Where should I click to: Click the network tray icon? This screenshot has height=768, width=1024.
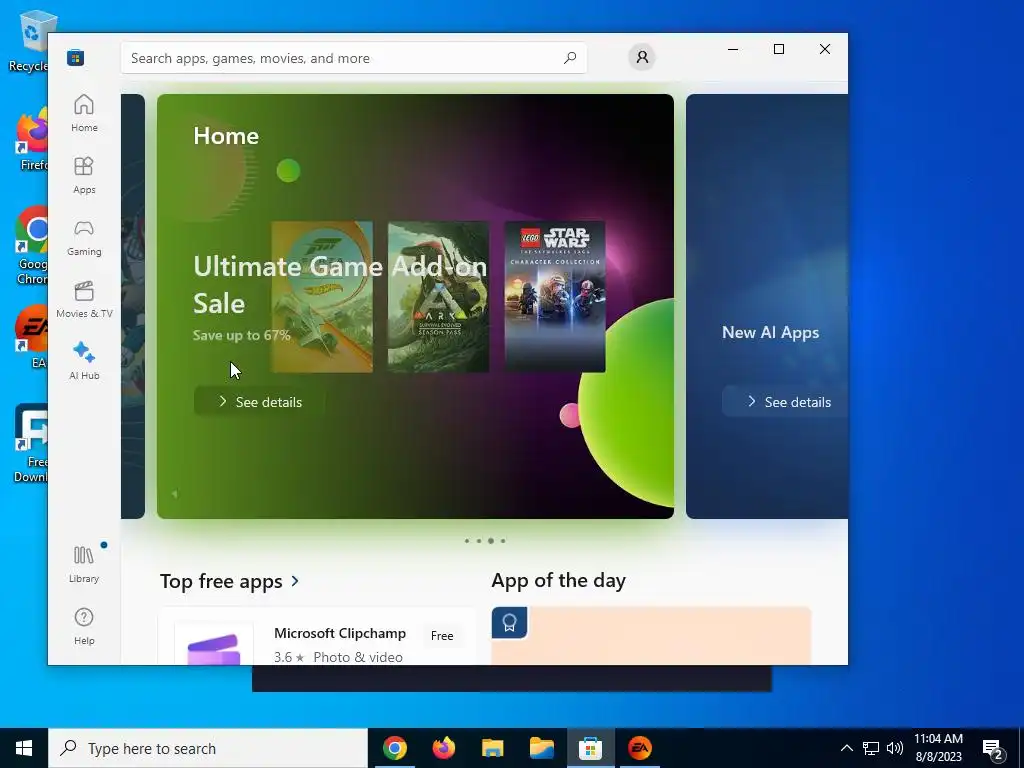click(871, 748)
